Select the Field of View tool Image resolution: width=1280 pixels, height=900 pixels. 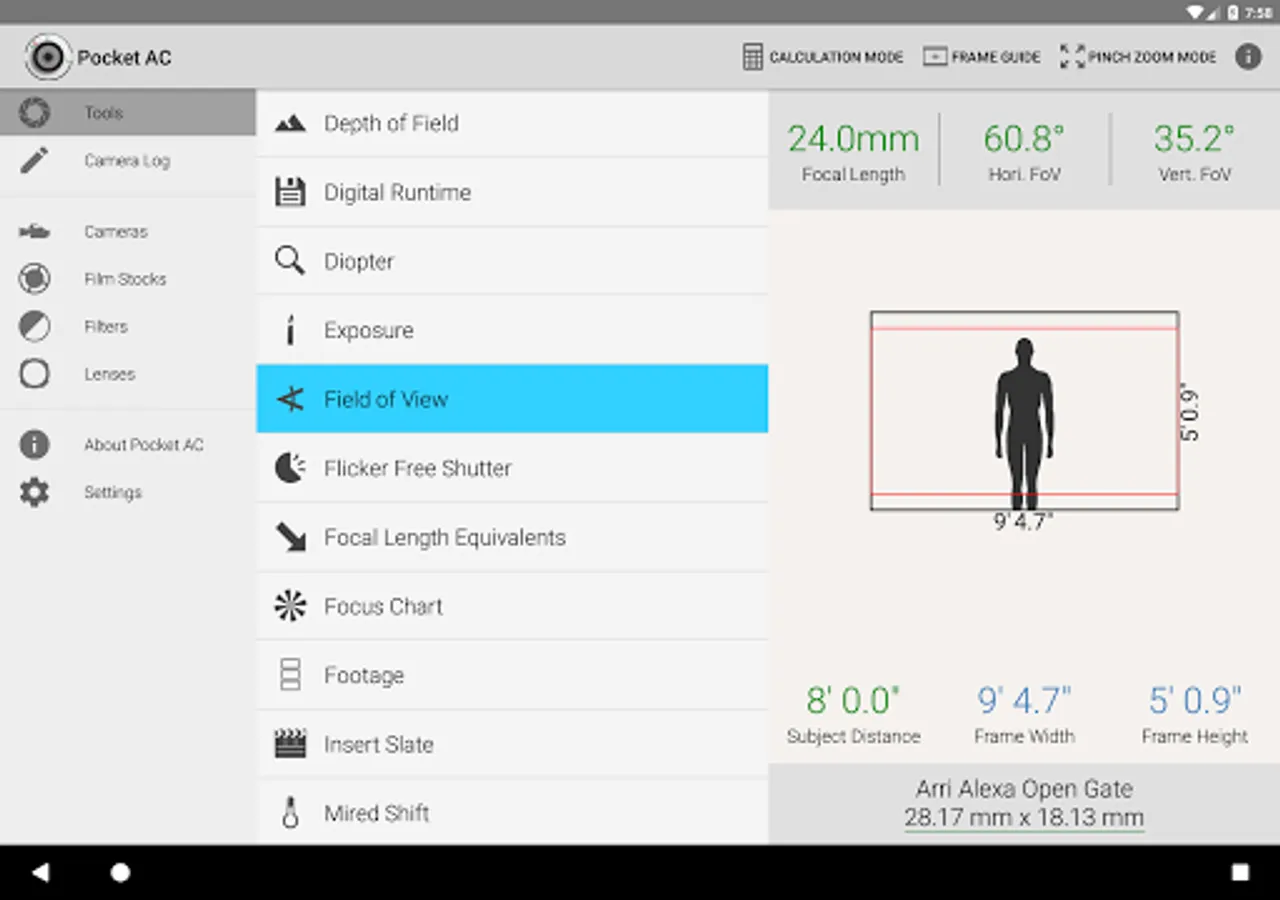[512, 399]
